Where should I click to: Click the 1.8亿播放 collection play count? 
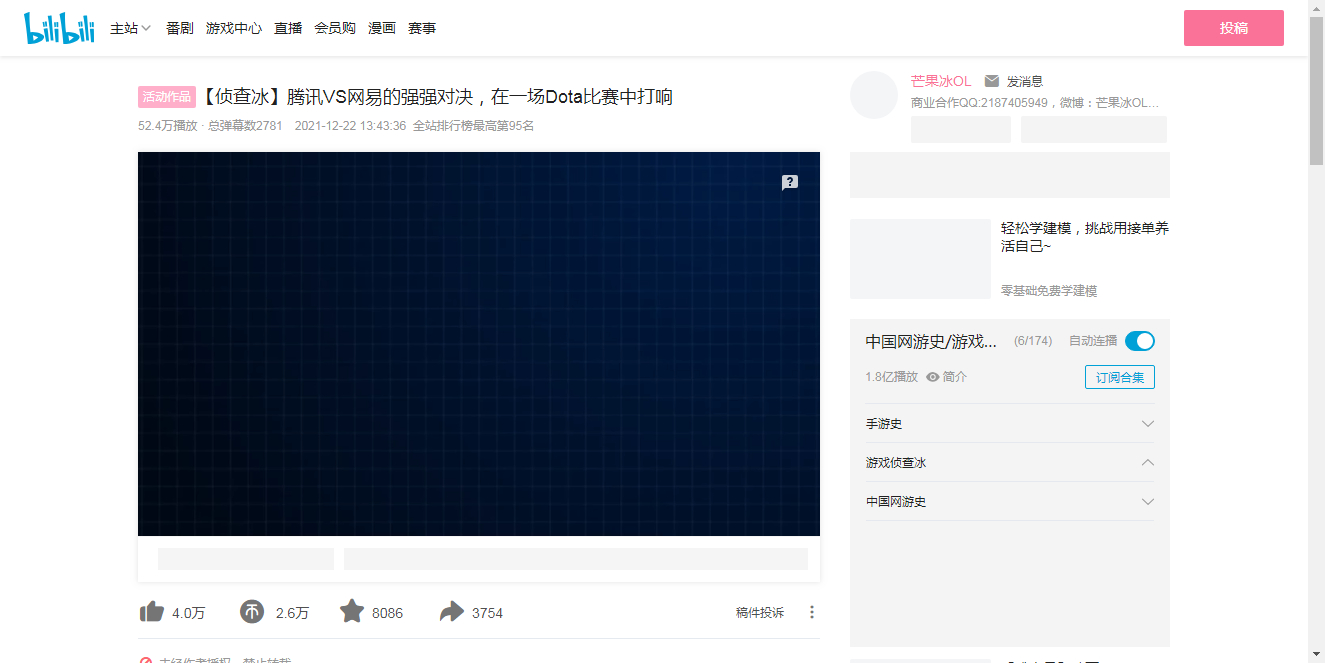pyautogui.click(x=892, y=377)
